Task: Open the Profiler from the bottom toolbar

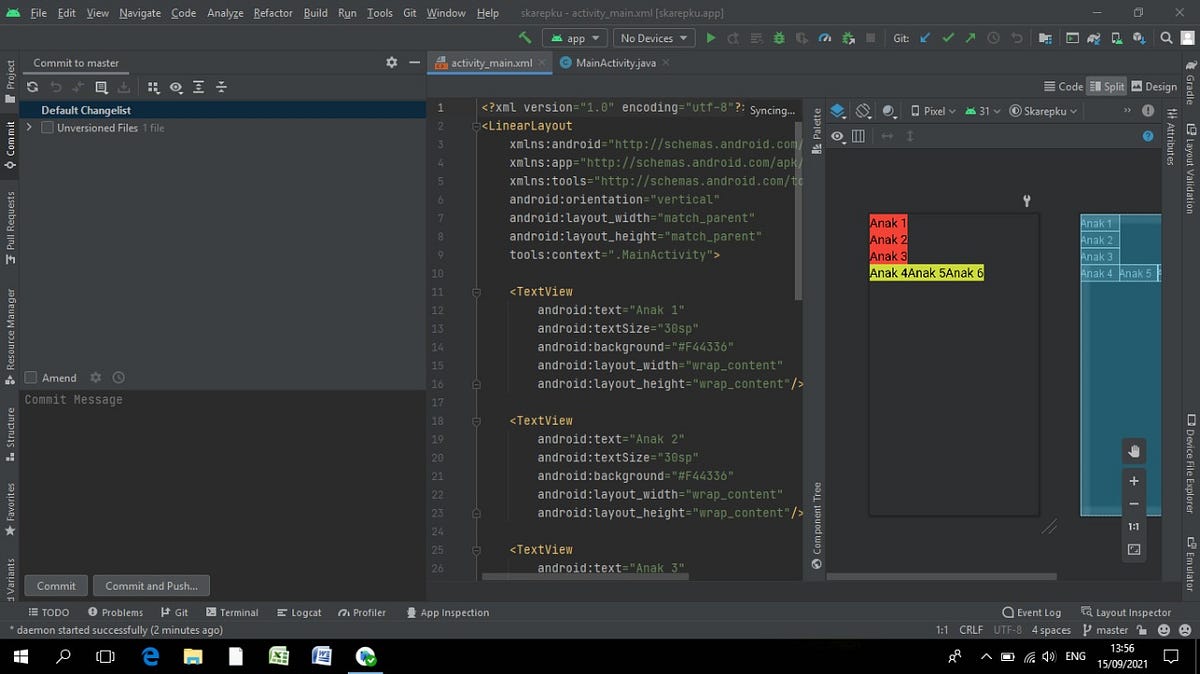Action: (x=362, y=611)
